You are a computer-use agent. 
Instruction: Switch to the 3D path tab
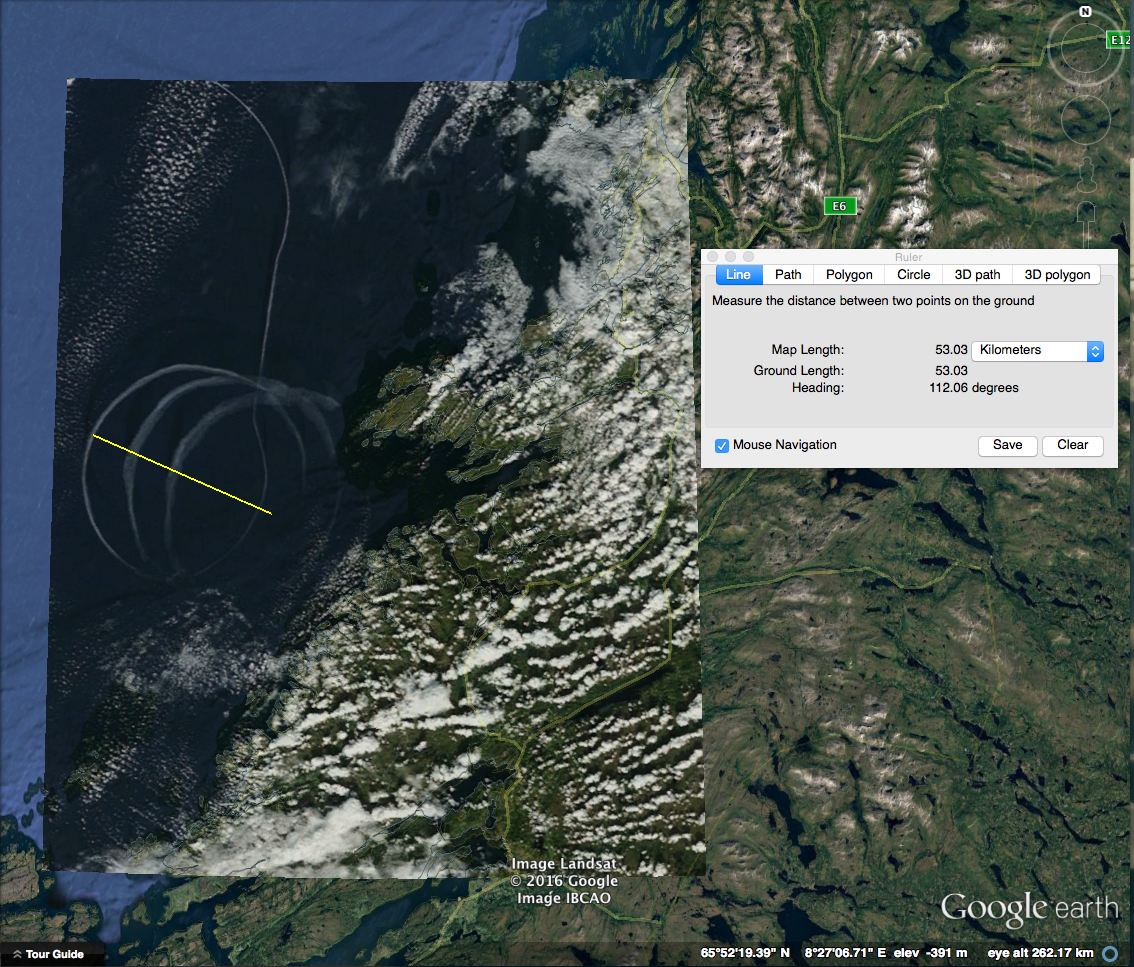point(976,274)
